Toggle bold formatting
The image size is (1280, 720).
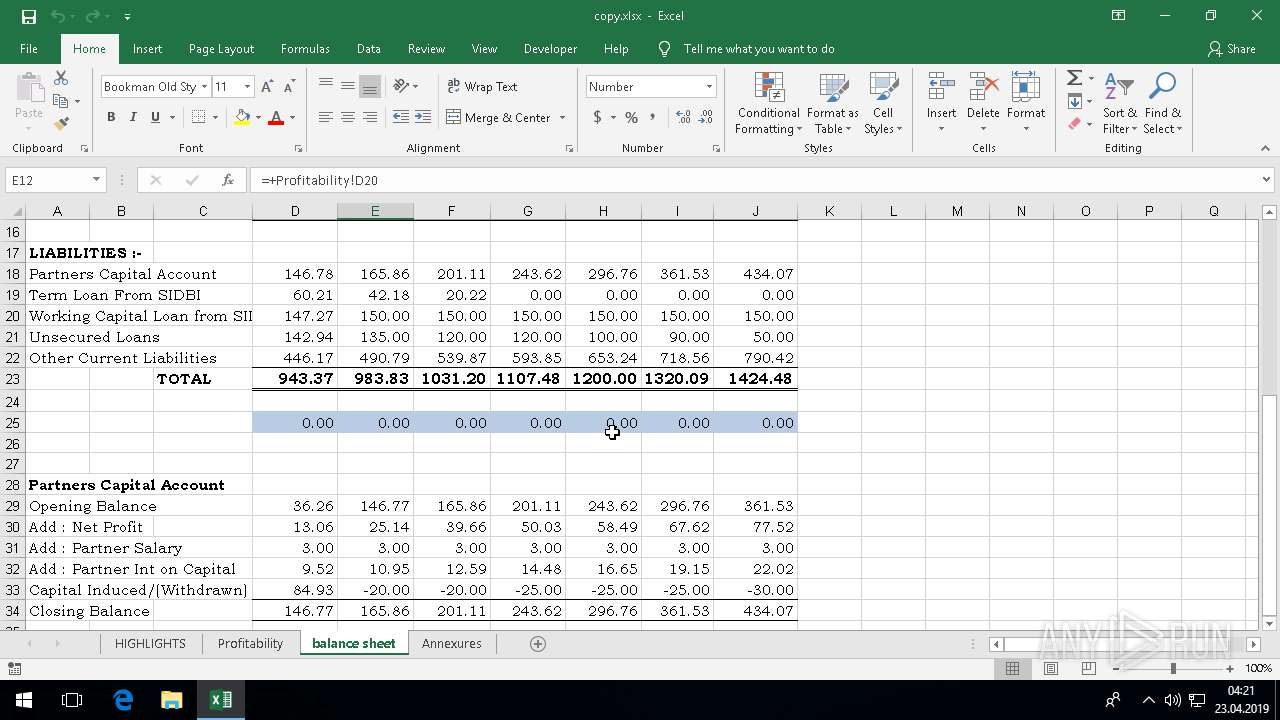(x=111, y=117)
